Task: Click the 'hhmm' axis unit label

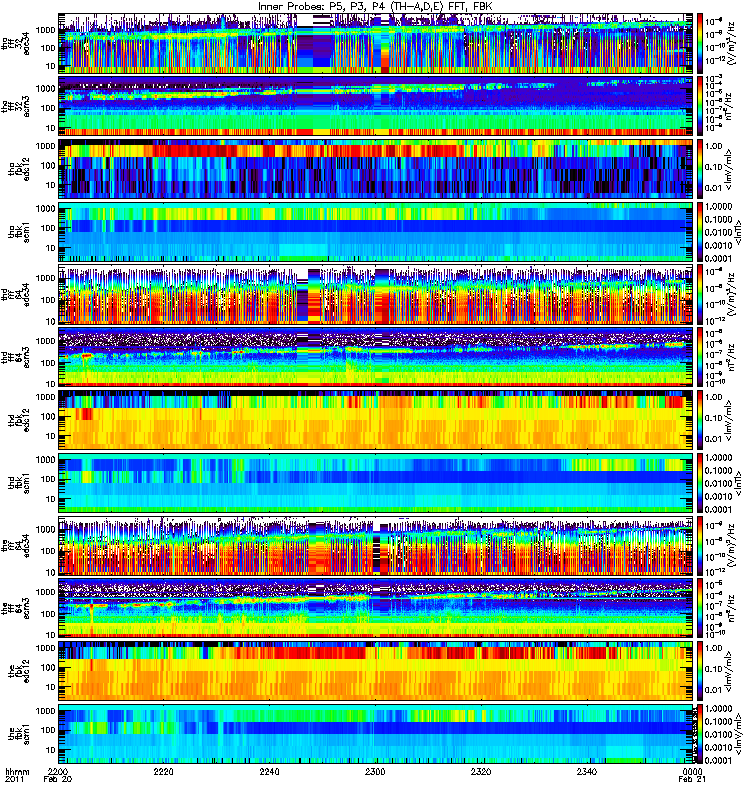Action: point(17,771)
